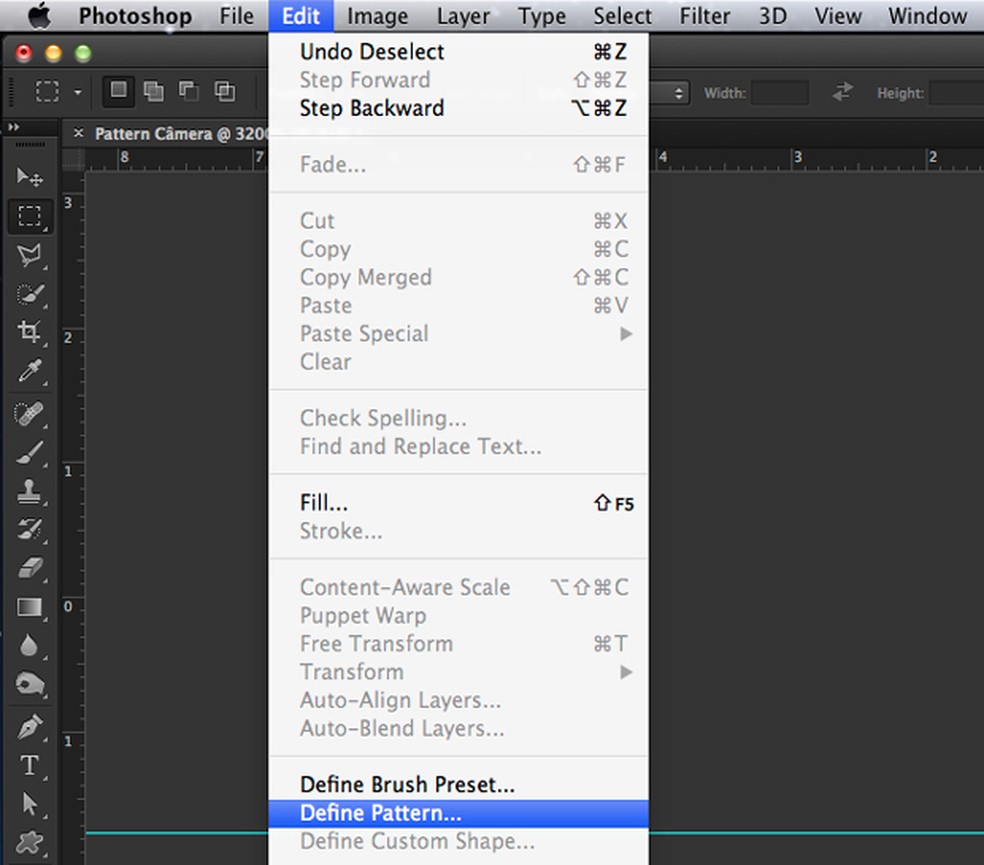Choose Add to selection mode

point(153,92)
